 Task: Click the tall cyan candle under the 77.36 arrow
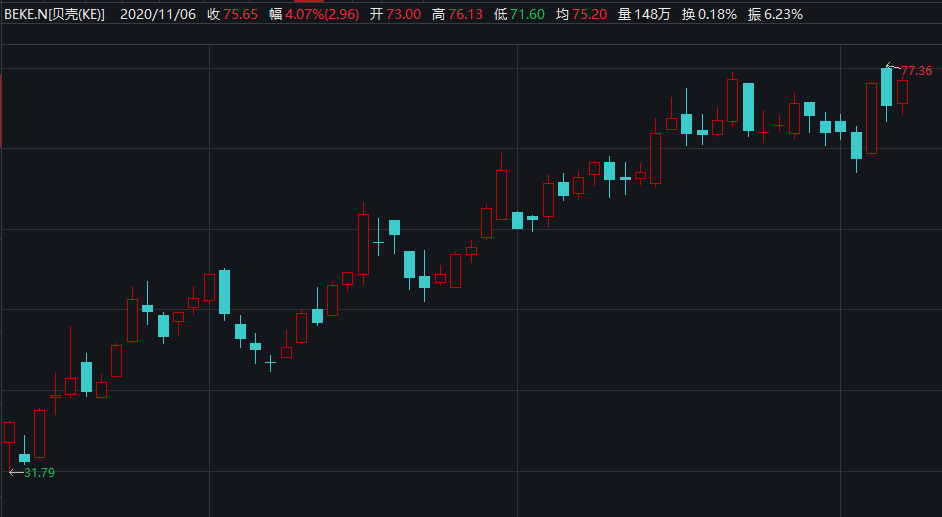pos(886,87)
